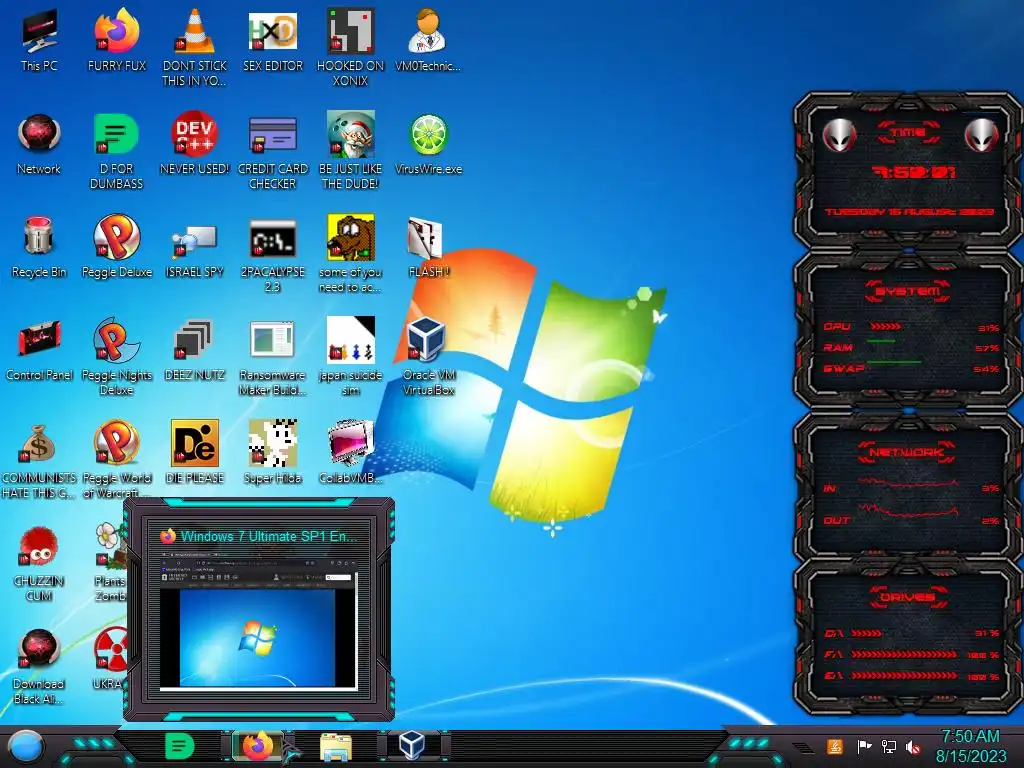Click the BE JUST LIKE THE DUDE icon

tap(351, 133)
